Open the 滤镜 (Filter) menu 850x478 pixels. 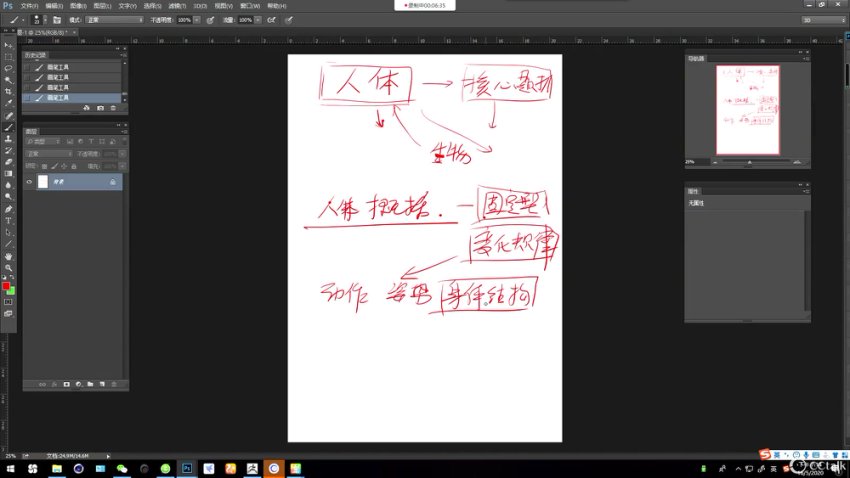(x=176, y=5)
